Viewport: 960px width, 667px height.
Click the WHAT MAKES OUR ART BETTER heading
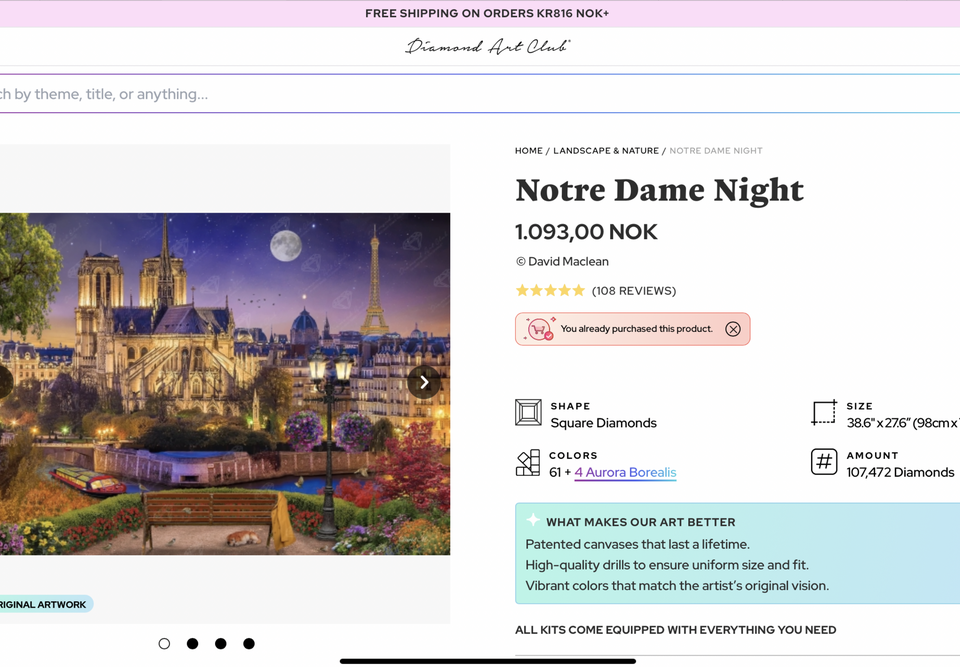point(640,522)
